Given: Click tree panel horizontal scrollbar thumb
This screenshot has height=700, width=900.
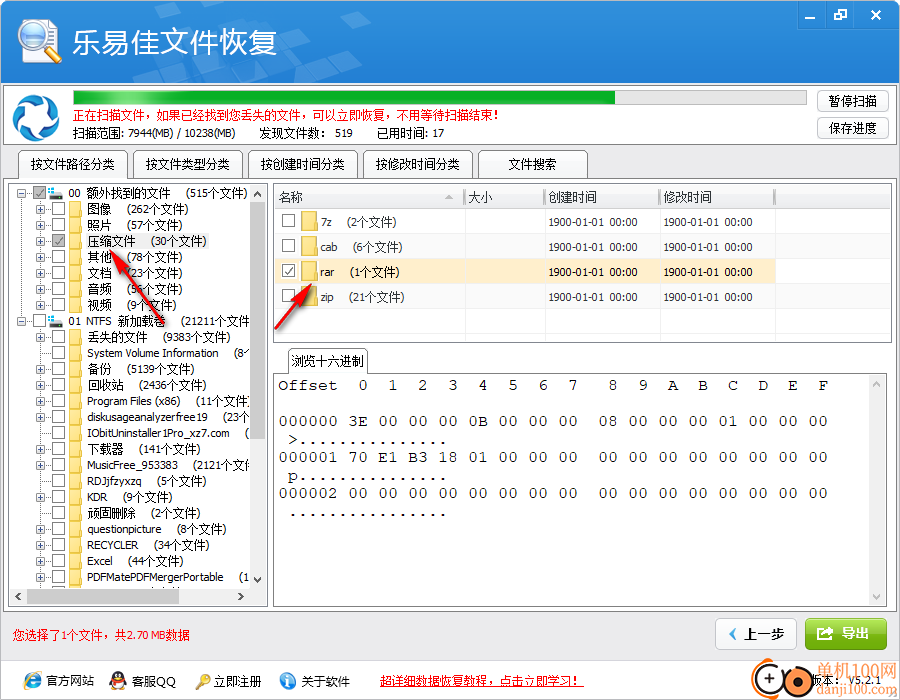Looking at the screenshot, I should [103, 596].
